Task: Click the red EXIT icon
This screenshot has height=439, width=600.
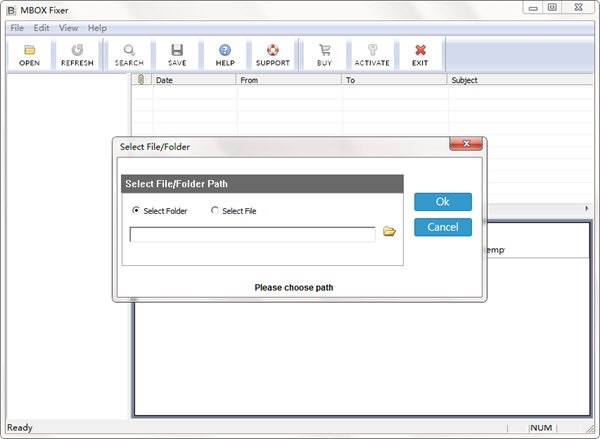Action: [x=420, y=50]
